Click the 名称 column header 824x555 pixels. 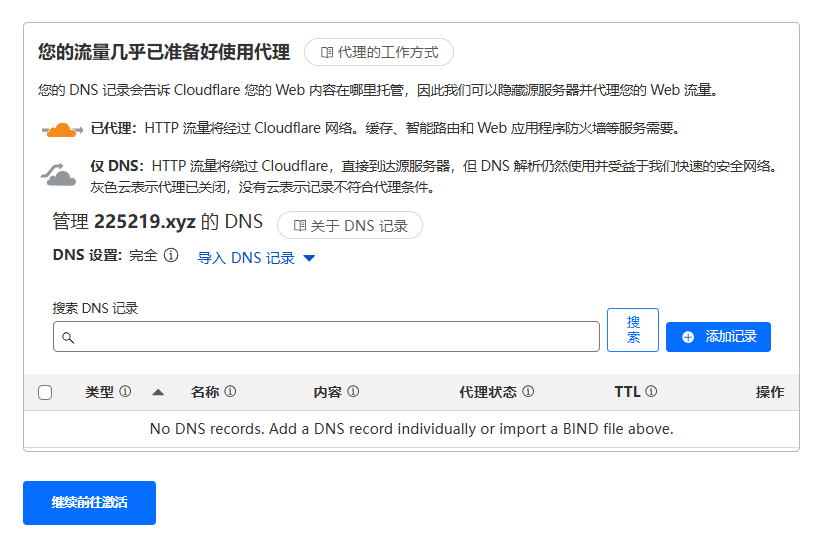[x=205, y=392]
